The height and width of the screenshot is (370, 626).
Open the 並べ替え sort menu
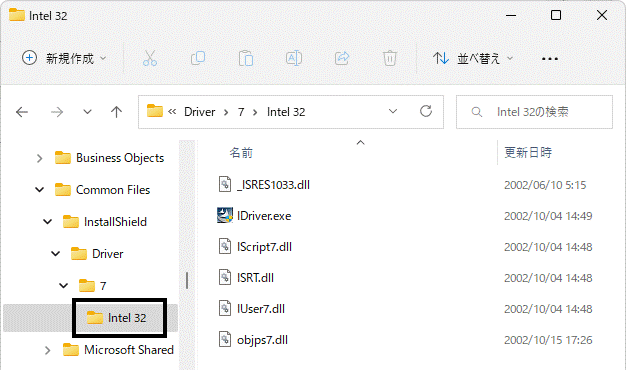click(x=473, y=59)
